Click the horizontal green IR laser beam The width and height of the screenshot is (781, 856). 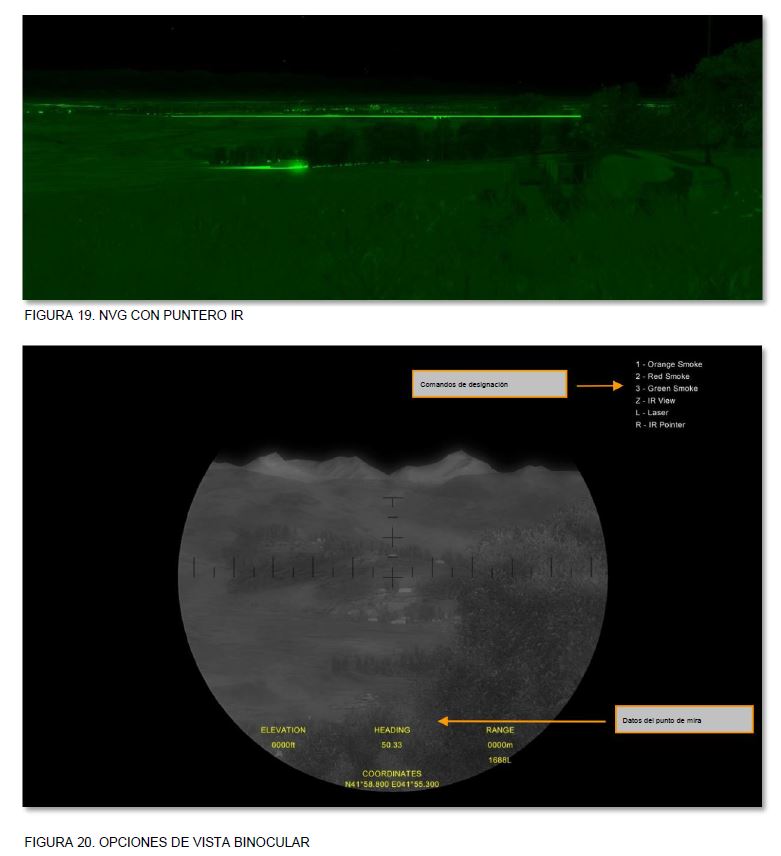tap(375, 116)
